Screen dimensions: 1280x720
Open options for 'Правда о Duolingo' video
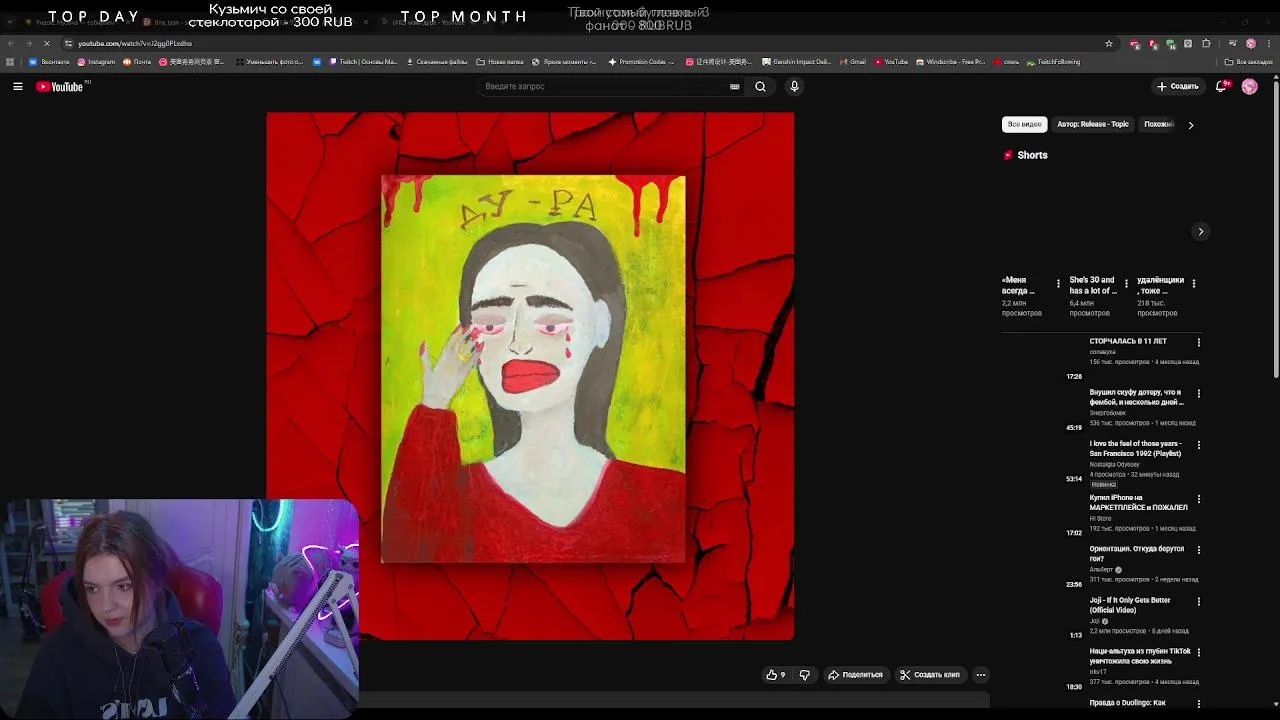(1199, 704)
